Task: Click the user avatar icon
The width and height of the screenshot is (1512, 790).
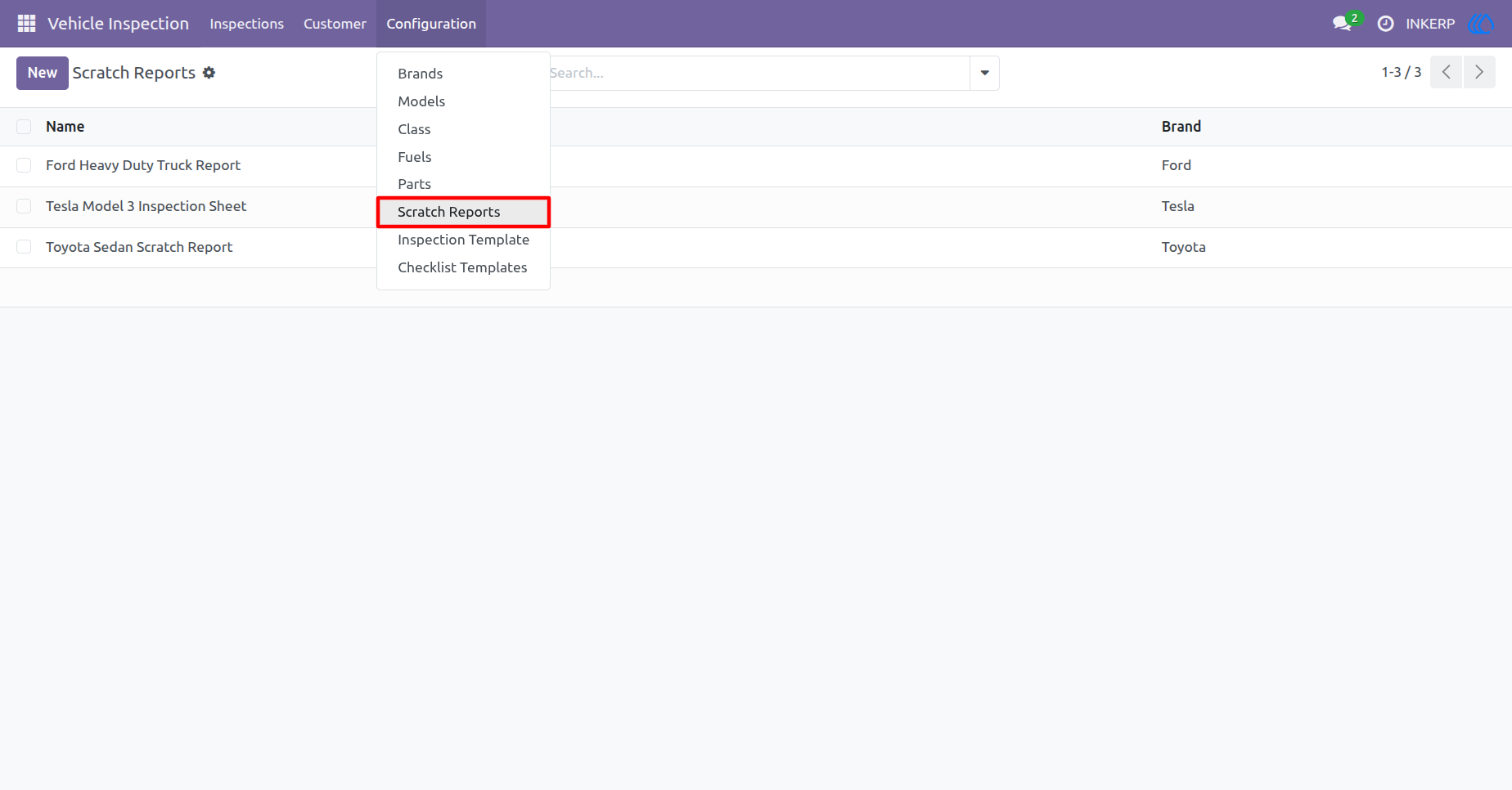Action: [x=1481, y=24]
